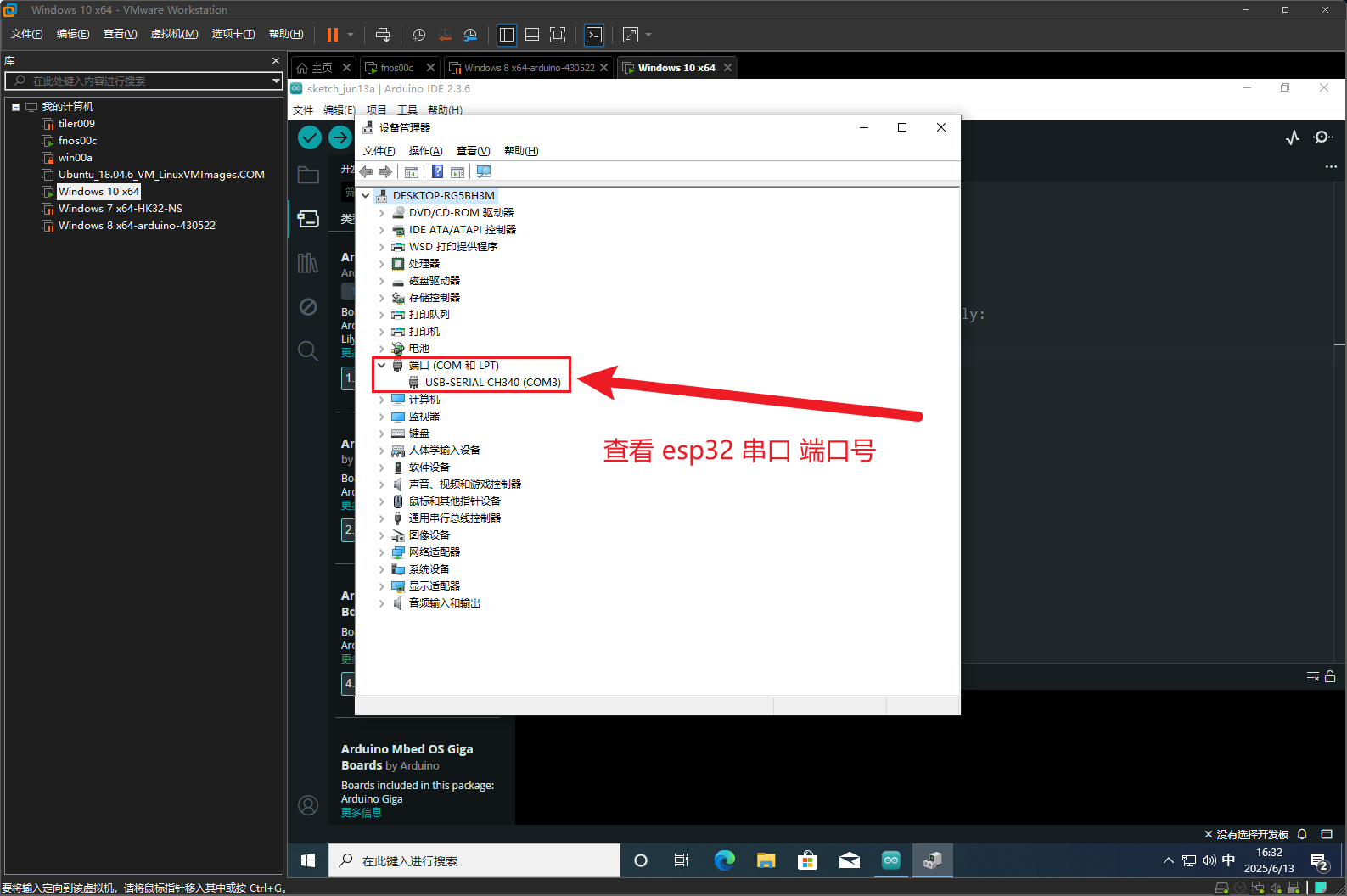Open the VMware 虚拟机(M) menu
The height and width of the screenshot is (896, 1347).
pyautogui.click(x=174, y=34)
